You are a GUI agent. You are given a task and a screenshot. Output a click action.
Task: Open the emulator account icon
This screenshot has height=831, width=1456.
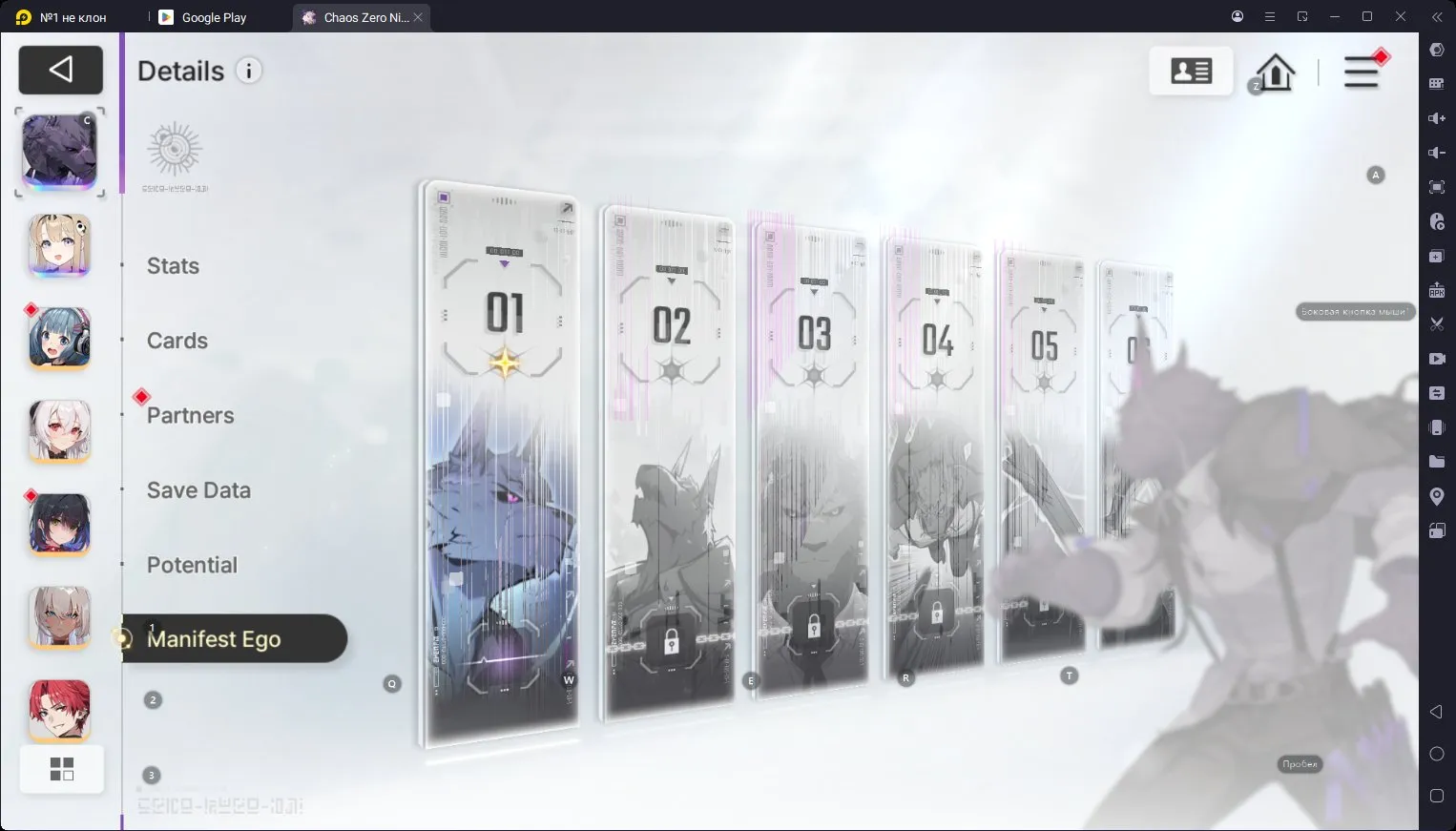coord(1238,16)
